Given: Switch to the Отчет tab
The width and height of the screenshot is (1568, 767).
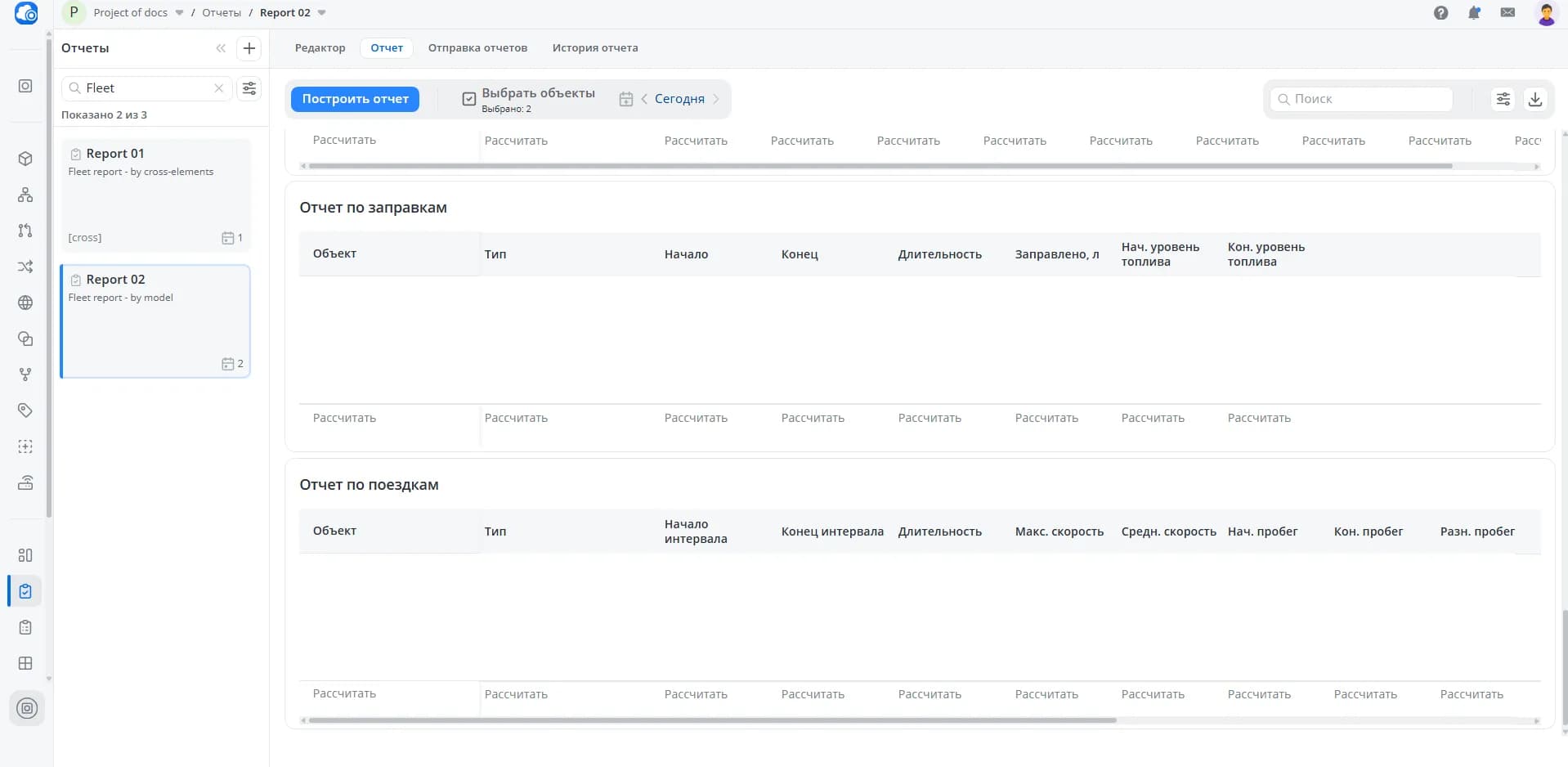Looking at the screenshot, I should 387,48.
